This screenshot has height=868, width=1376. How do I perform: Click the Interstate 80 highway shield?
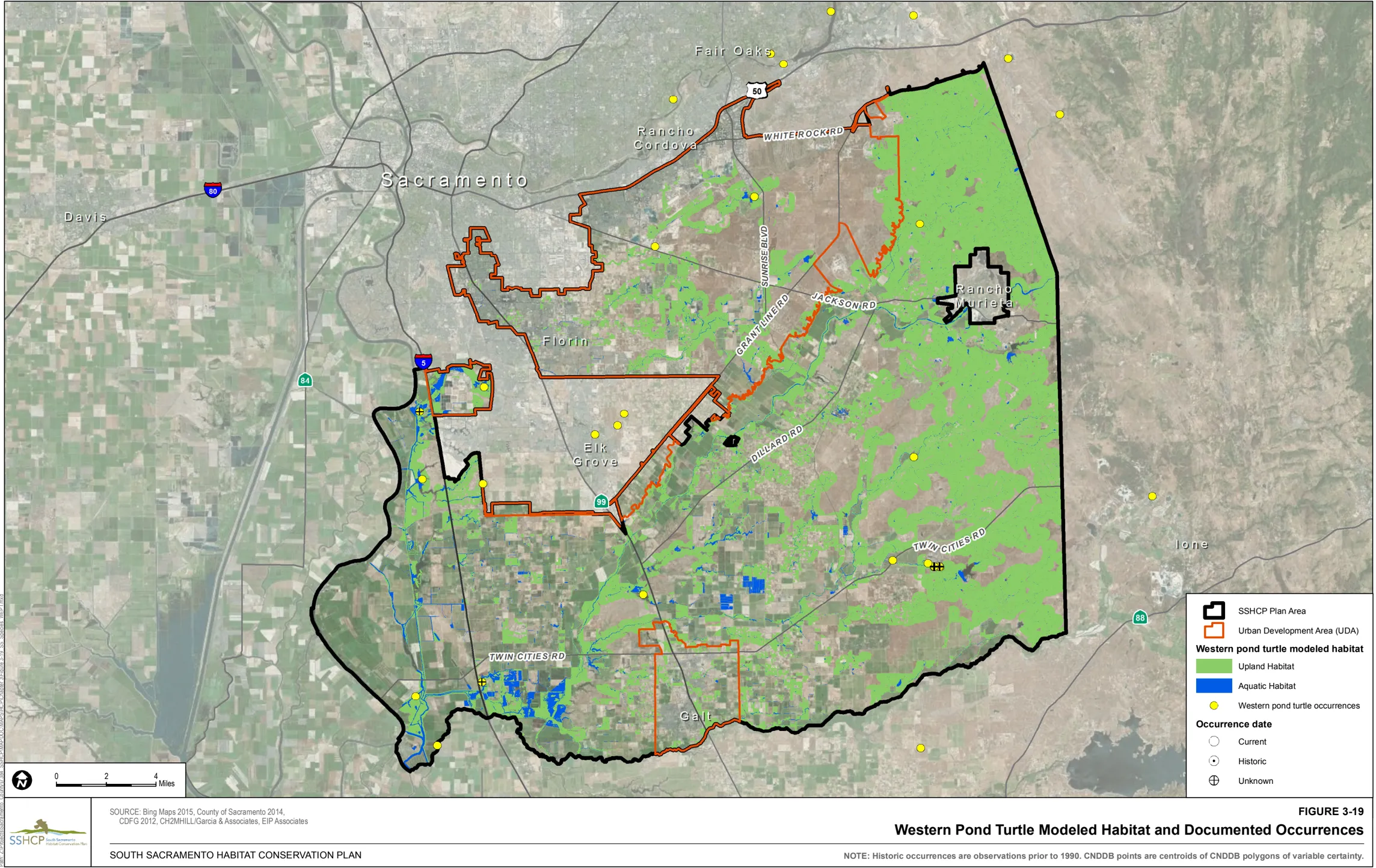coord(213,190)
